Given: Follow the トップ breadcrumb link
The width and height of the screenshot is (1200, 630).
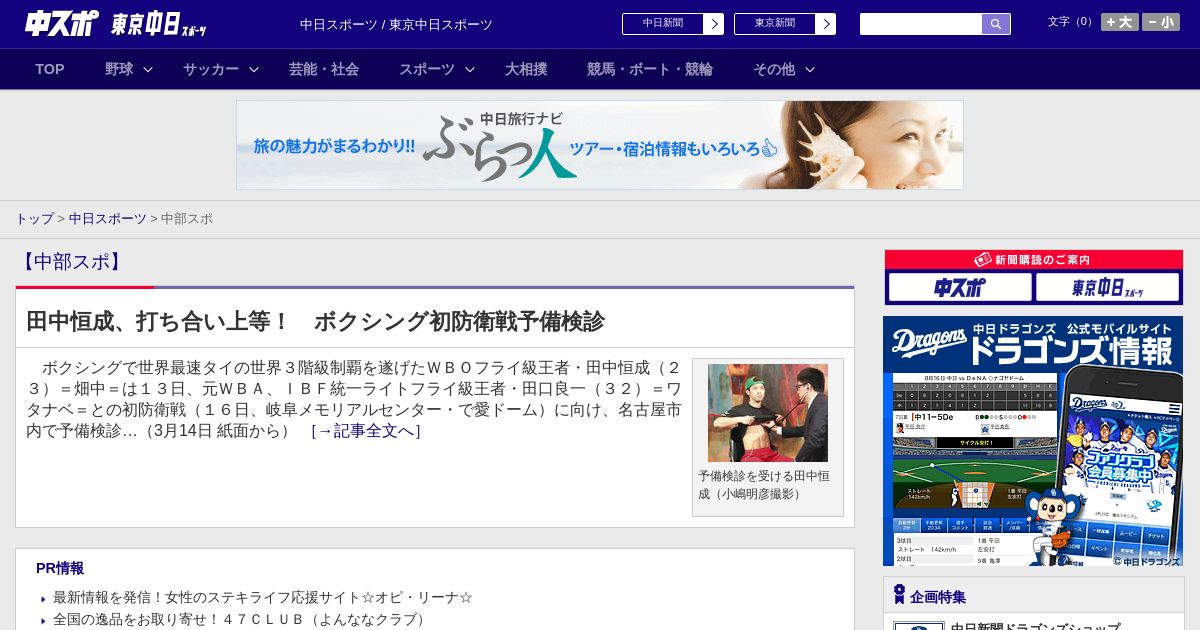Looking at the screenshot, I should click(x=34, y=219).
